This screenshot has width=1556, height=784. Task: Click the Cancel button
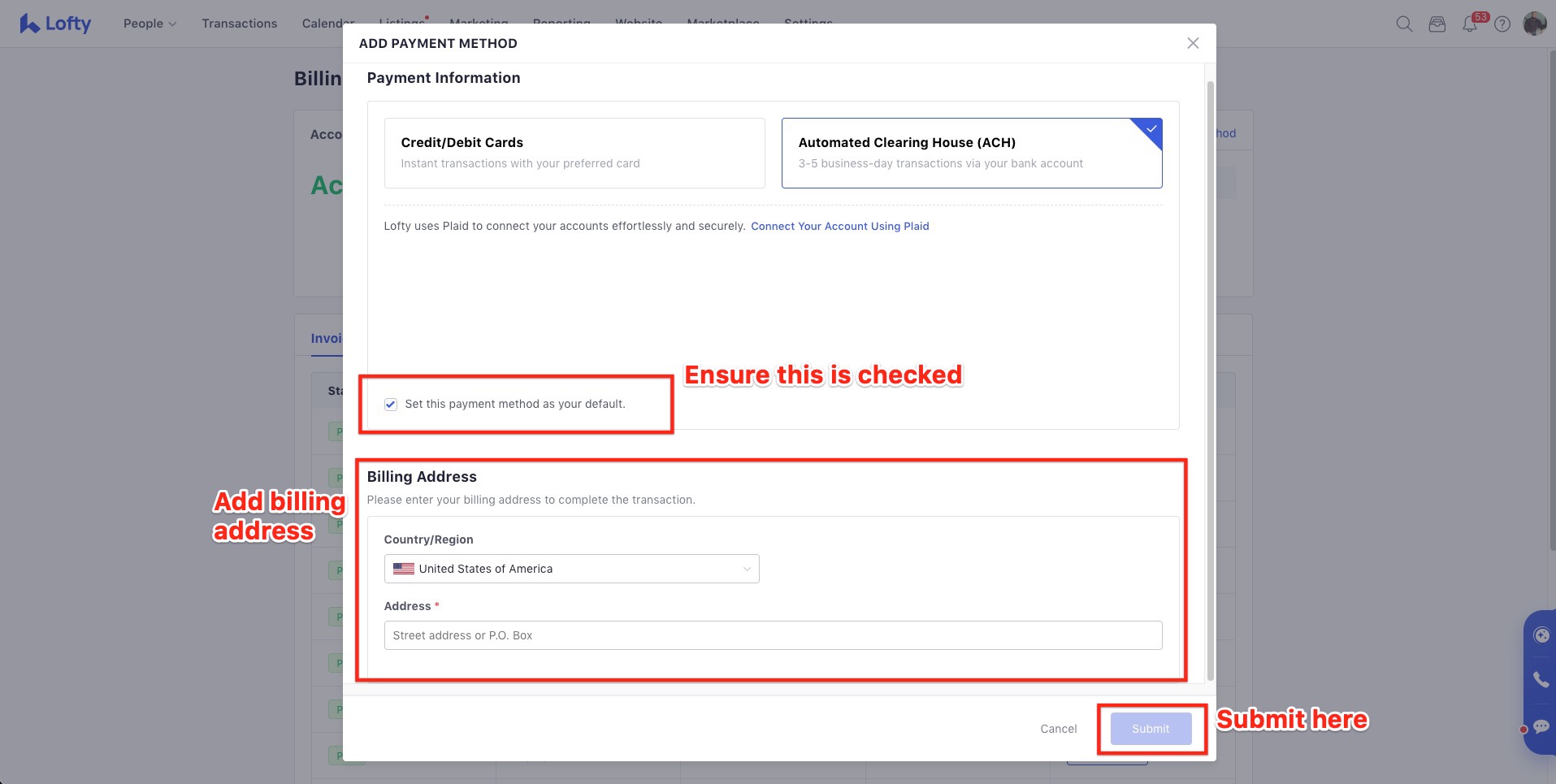click(x=1058, y=729)
